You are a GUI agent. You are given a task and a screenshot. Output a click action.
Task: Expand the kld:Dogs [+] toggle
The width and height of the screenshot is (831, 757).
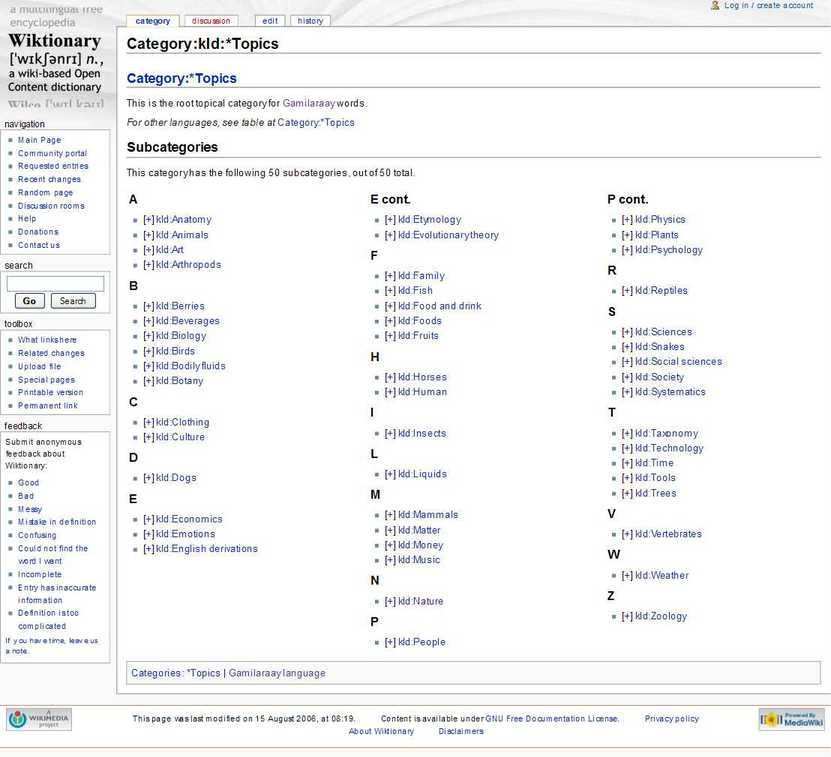coord(148,478)
